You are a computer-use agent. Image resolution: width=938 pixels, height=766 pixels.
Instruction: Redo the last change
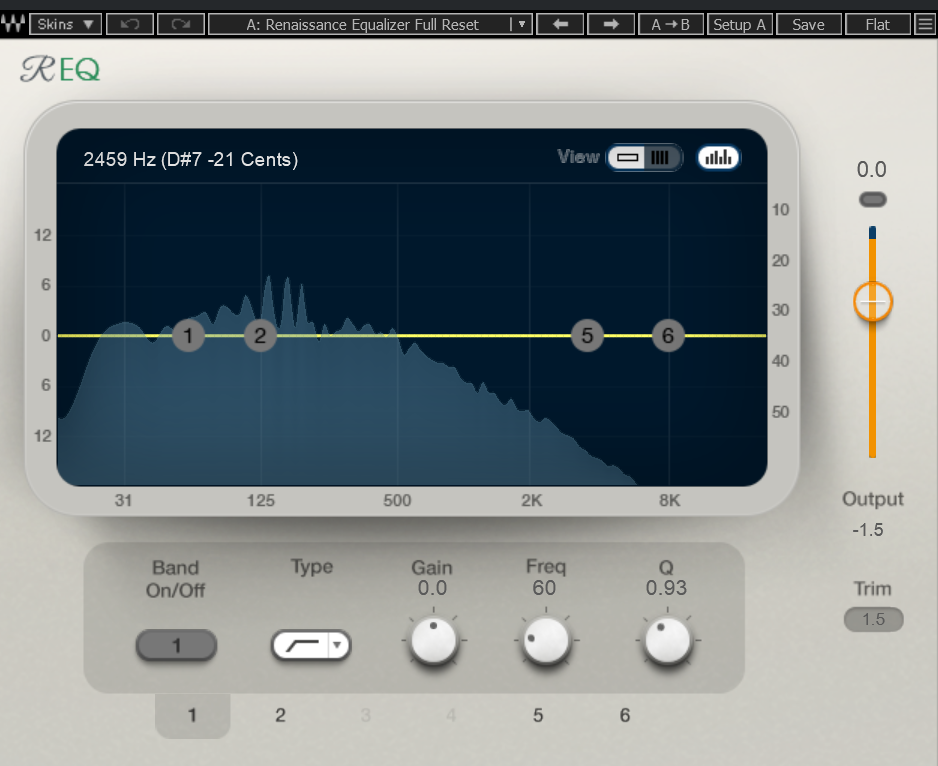pyautogui.click(x=181, y=25)
